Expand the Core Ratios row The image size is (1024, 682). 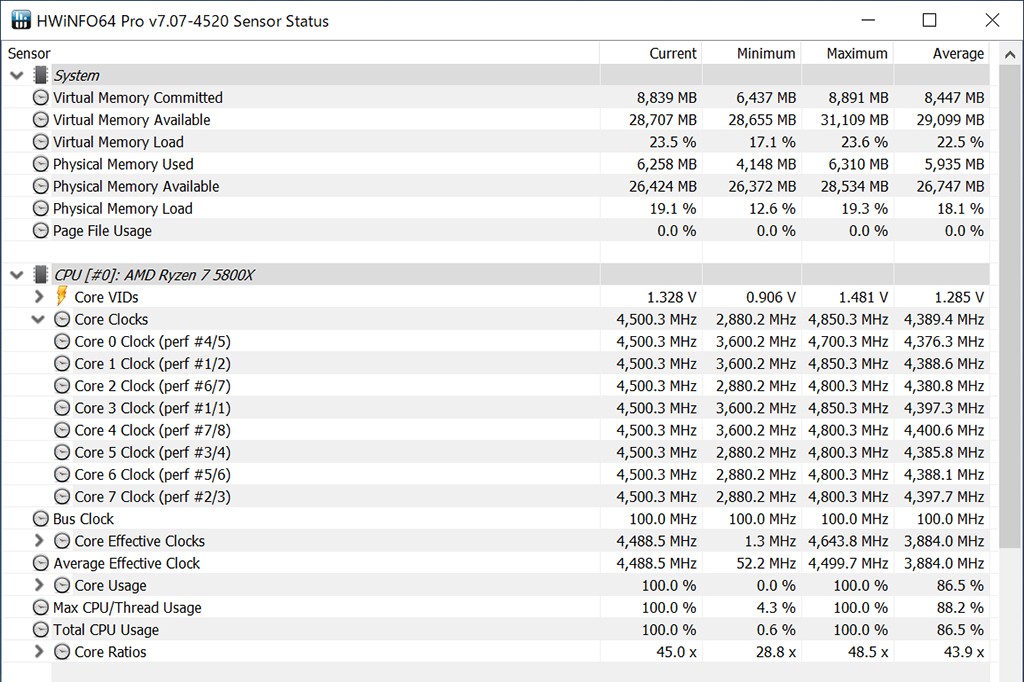click(x=39, y=652)
